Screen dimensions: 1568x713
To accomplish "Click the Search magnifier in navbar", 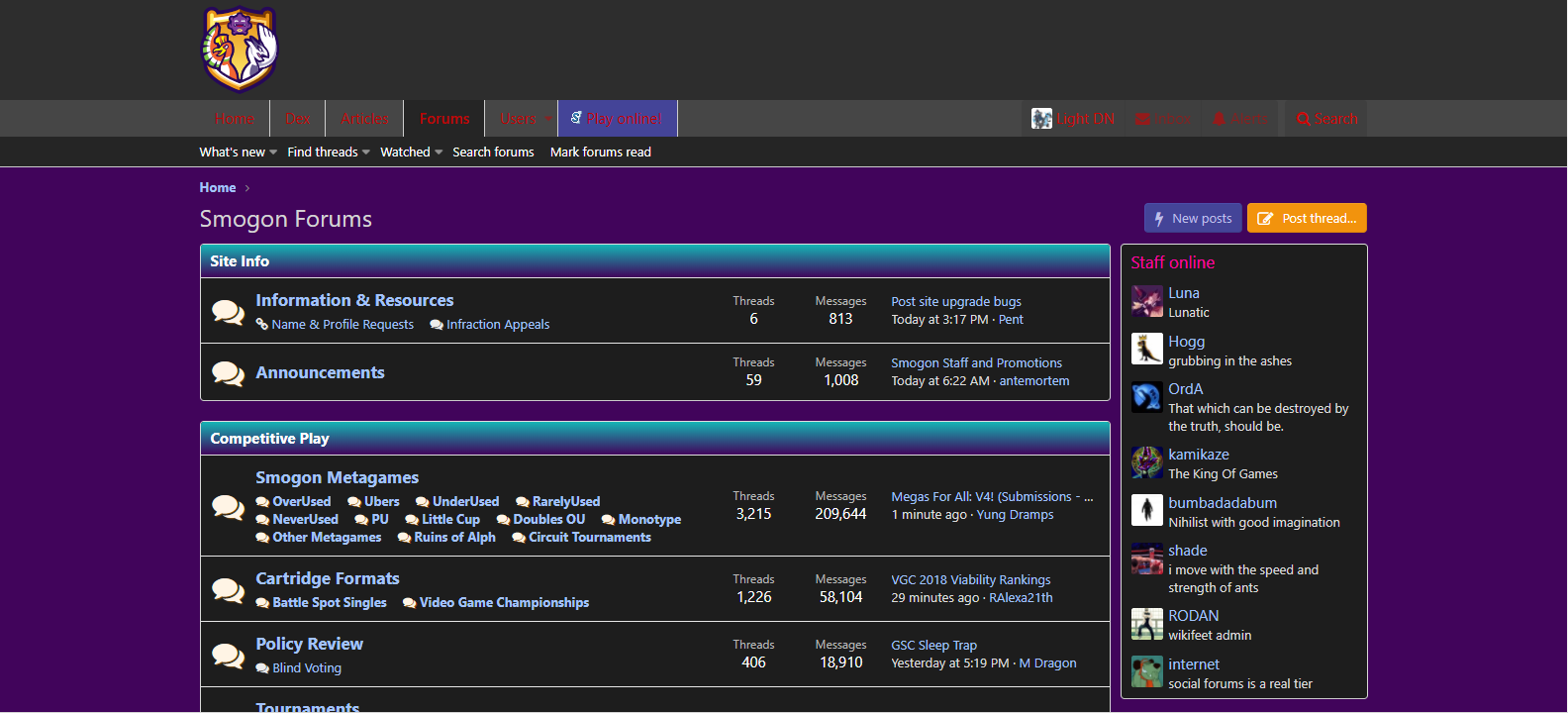I will pos(1304,119).
